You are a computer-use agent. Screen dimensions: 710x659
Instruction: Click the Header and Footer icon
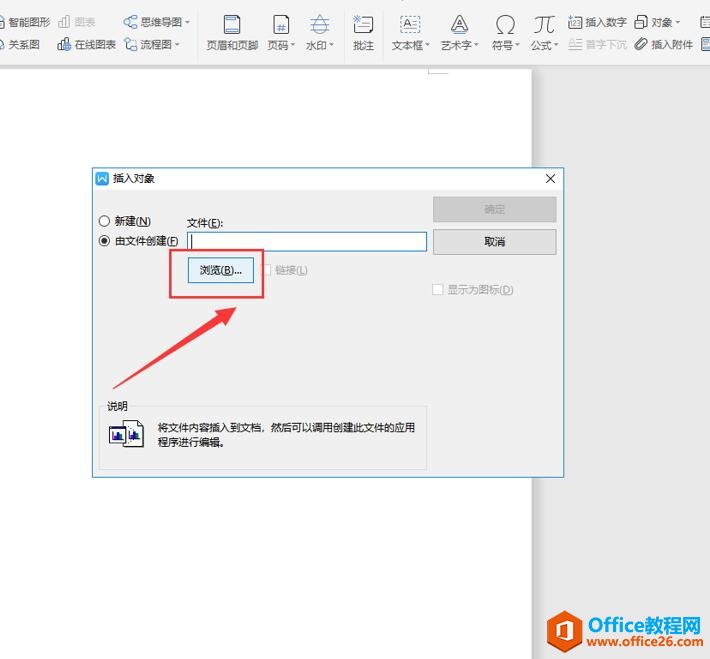pyautogui.click(x=232, y=25)
